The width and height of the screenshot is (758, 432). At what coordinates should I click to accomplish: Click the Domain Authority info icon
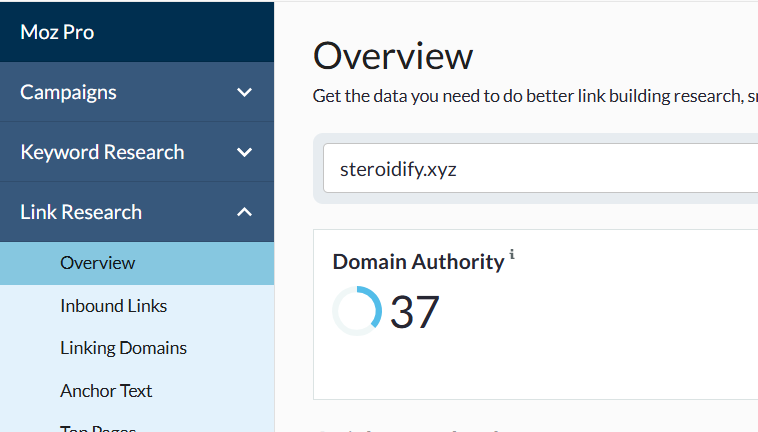(x=512, y=254)
